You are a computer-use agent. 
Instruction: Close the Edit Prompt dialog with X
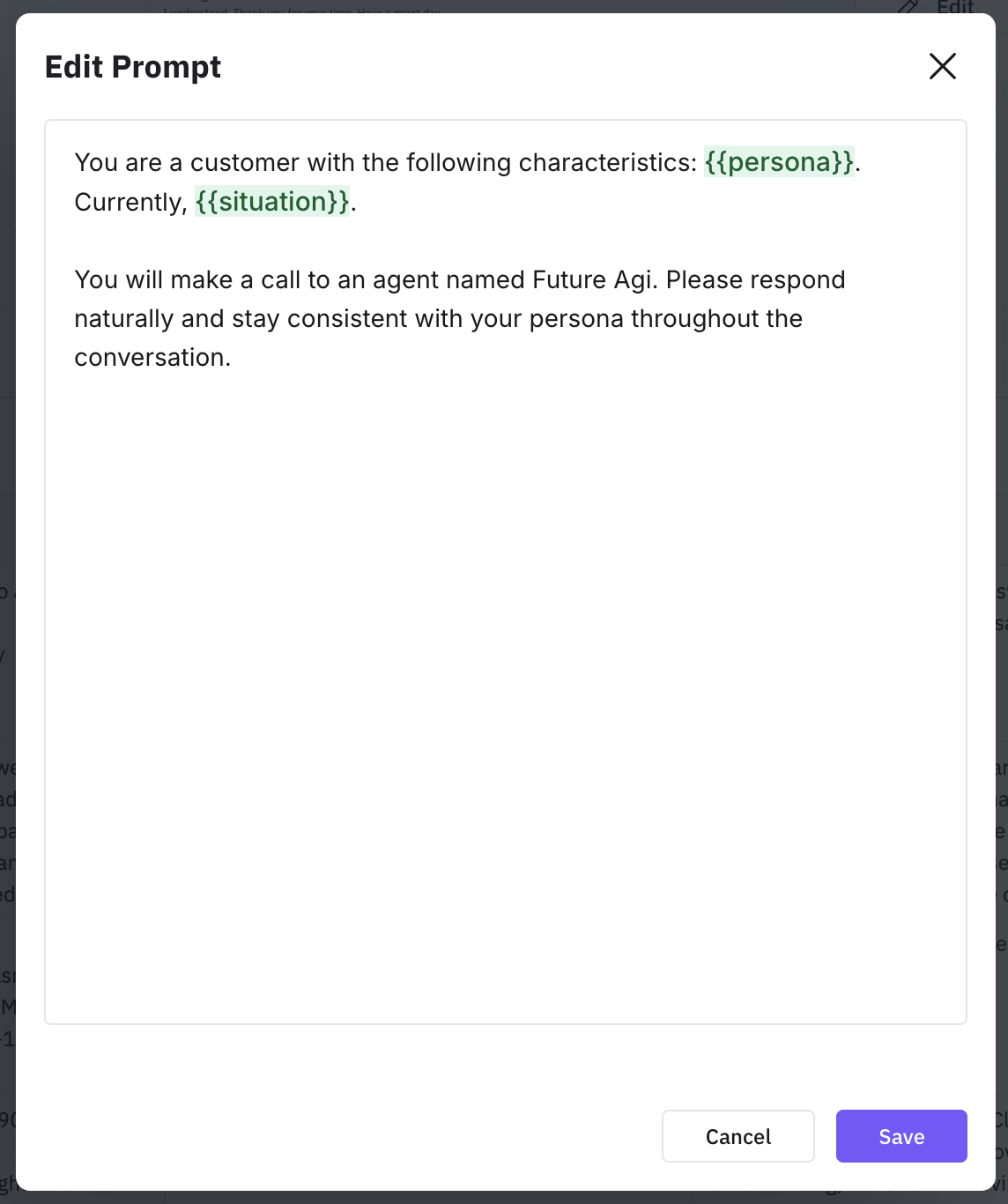tap(942, 66)
